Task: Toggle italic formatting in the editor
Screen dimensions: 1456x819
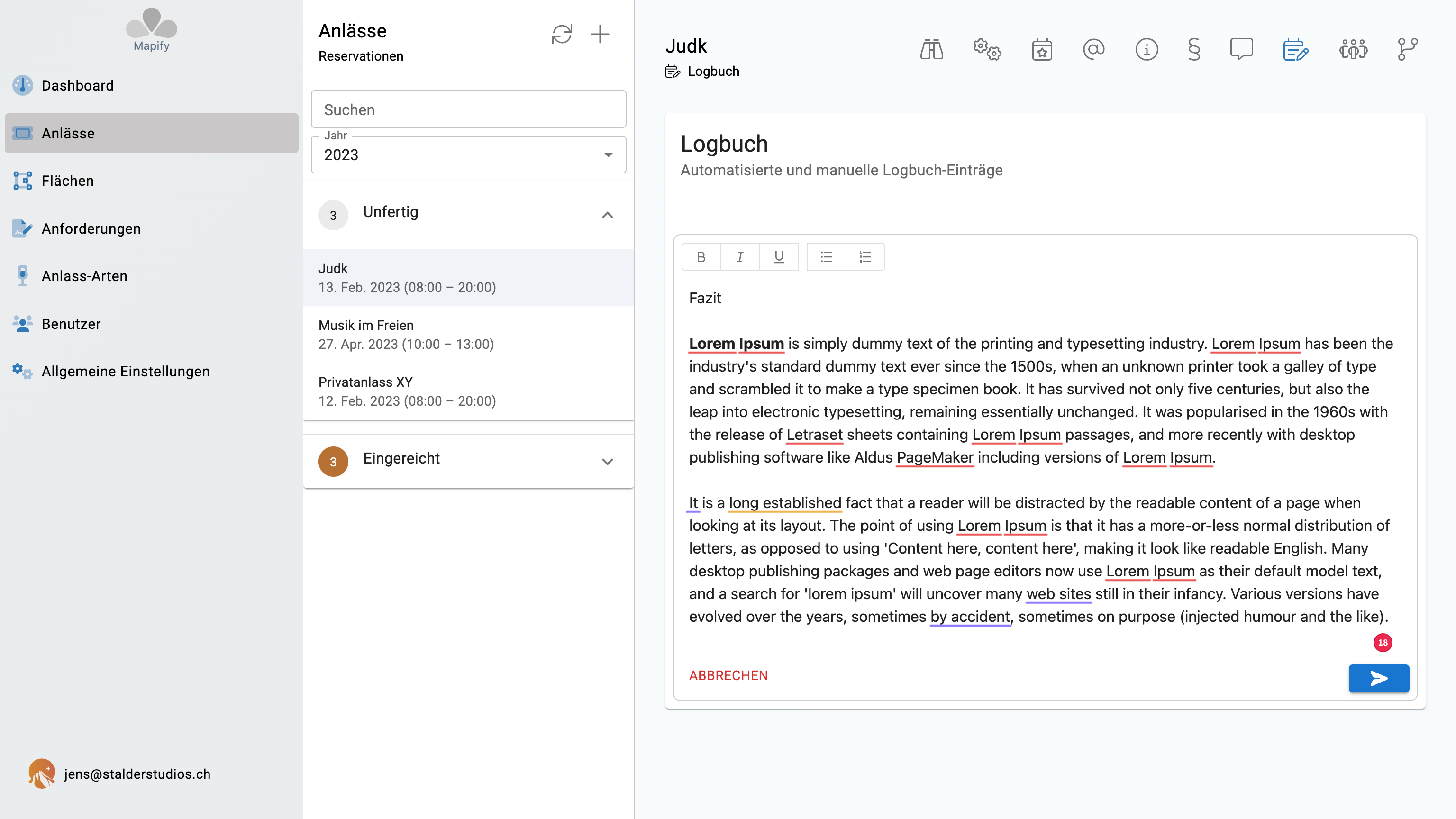Action: [x=740, y=256]
